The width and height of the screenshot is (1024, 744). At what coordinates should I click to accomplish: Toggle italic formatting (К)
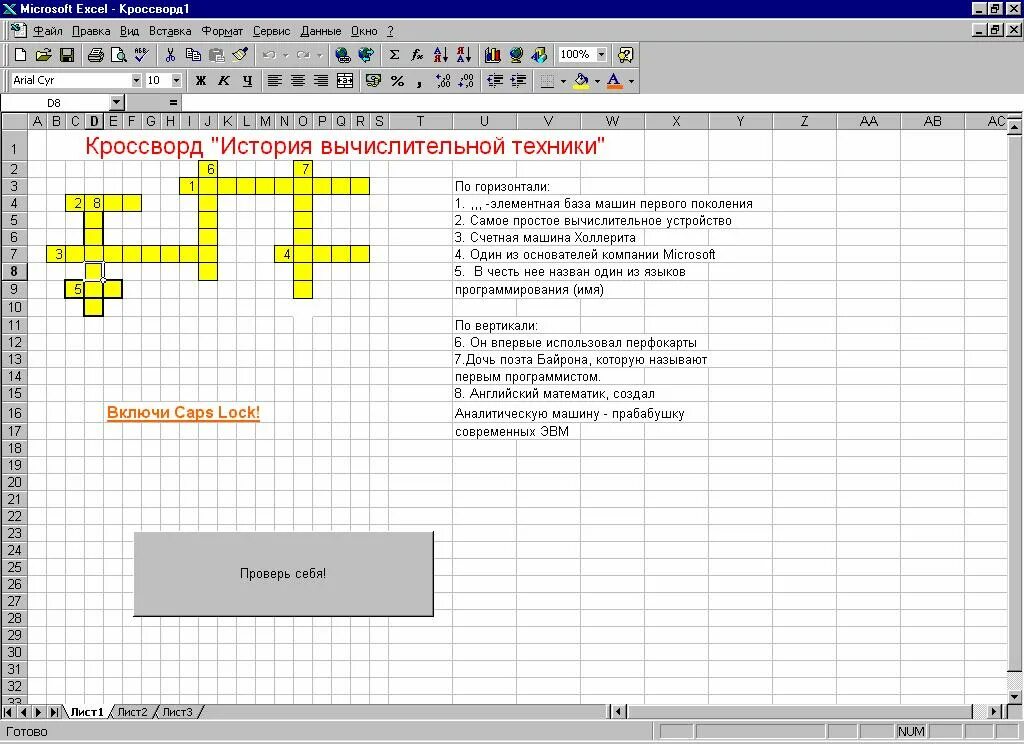pyautogui.click(x=223, y=80)
